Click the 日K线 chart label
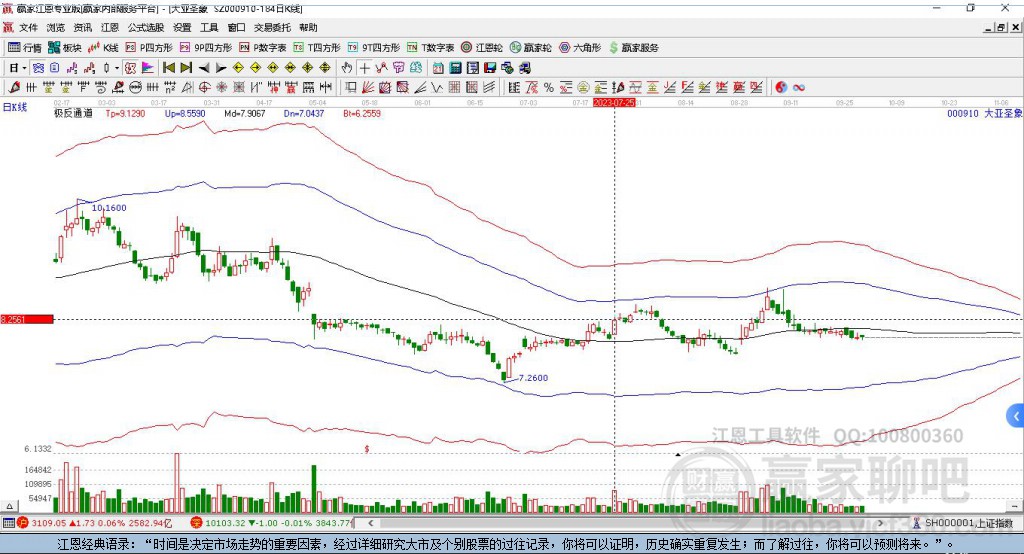 coord(15,107)
